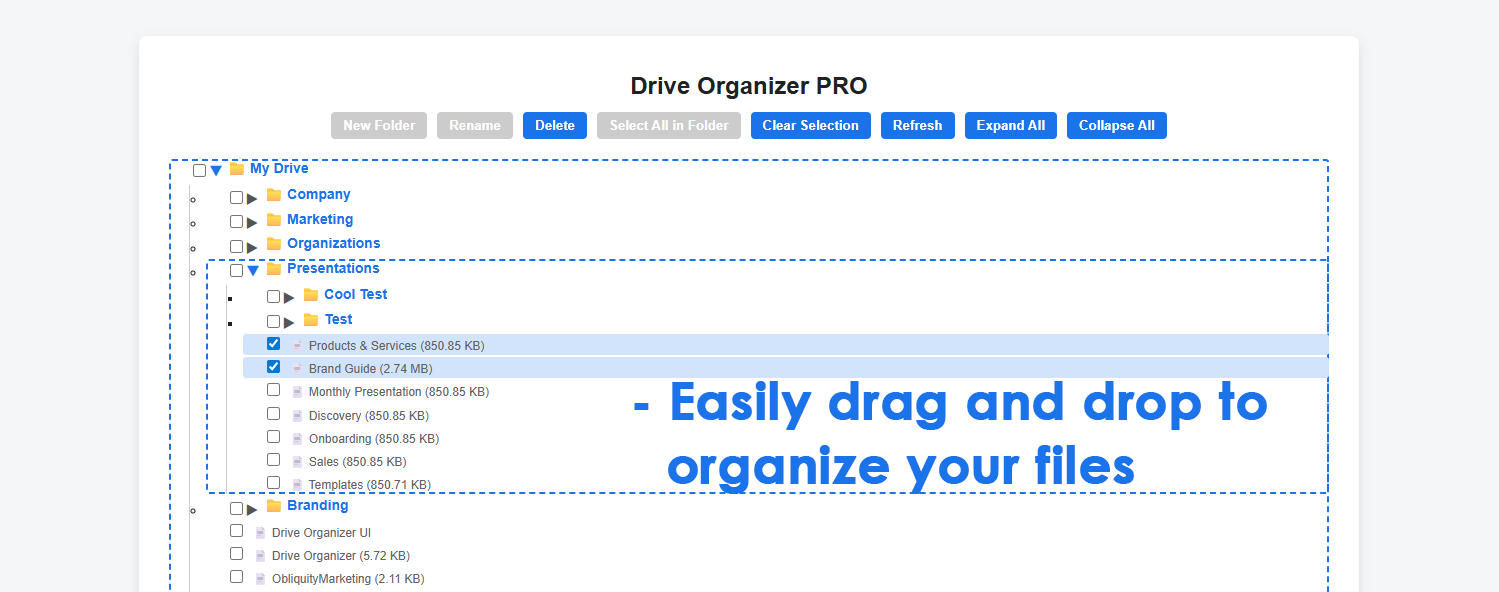The image size is (1499, 592).
Task: Click the ObliquityMarketing file icon
Action: pos(260,579)
